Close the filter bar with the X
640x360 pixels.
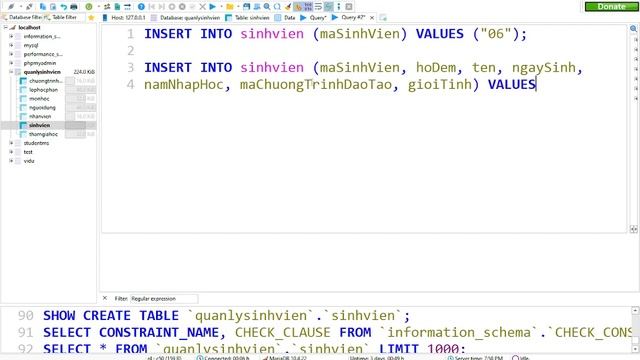105,298
